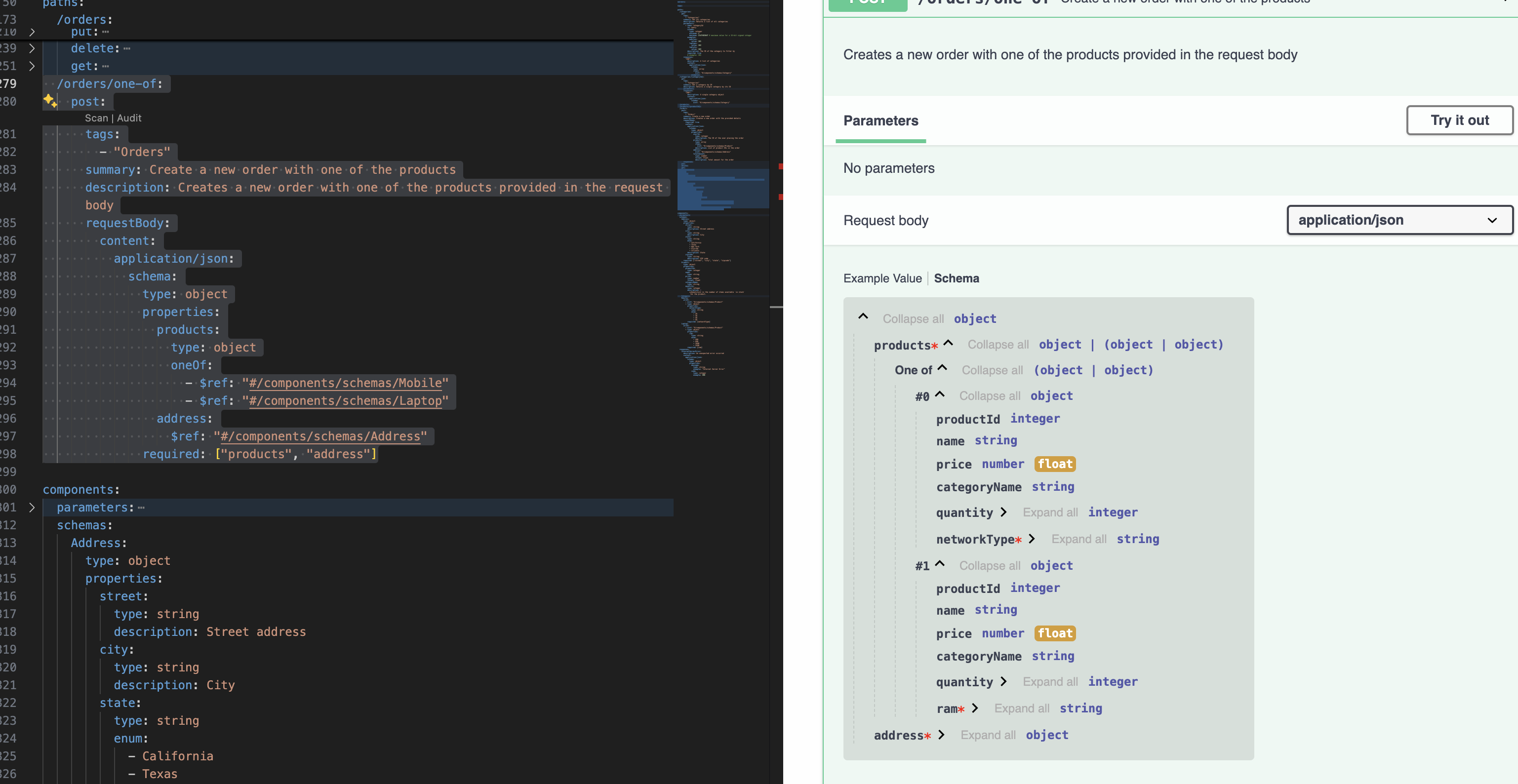Image resolution: width=1518 pixels, height=784 pixels.
Task: Follow the #/components/schemas/Mobile reference
Action: coord(345,383)
